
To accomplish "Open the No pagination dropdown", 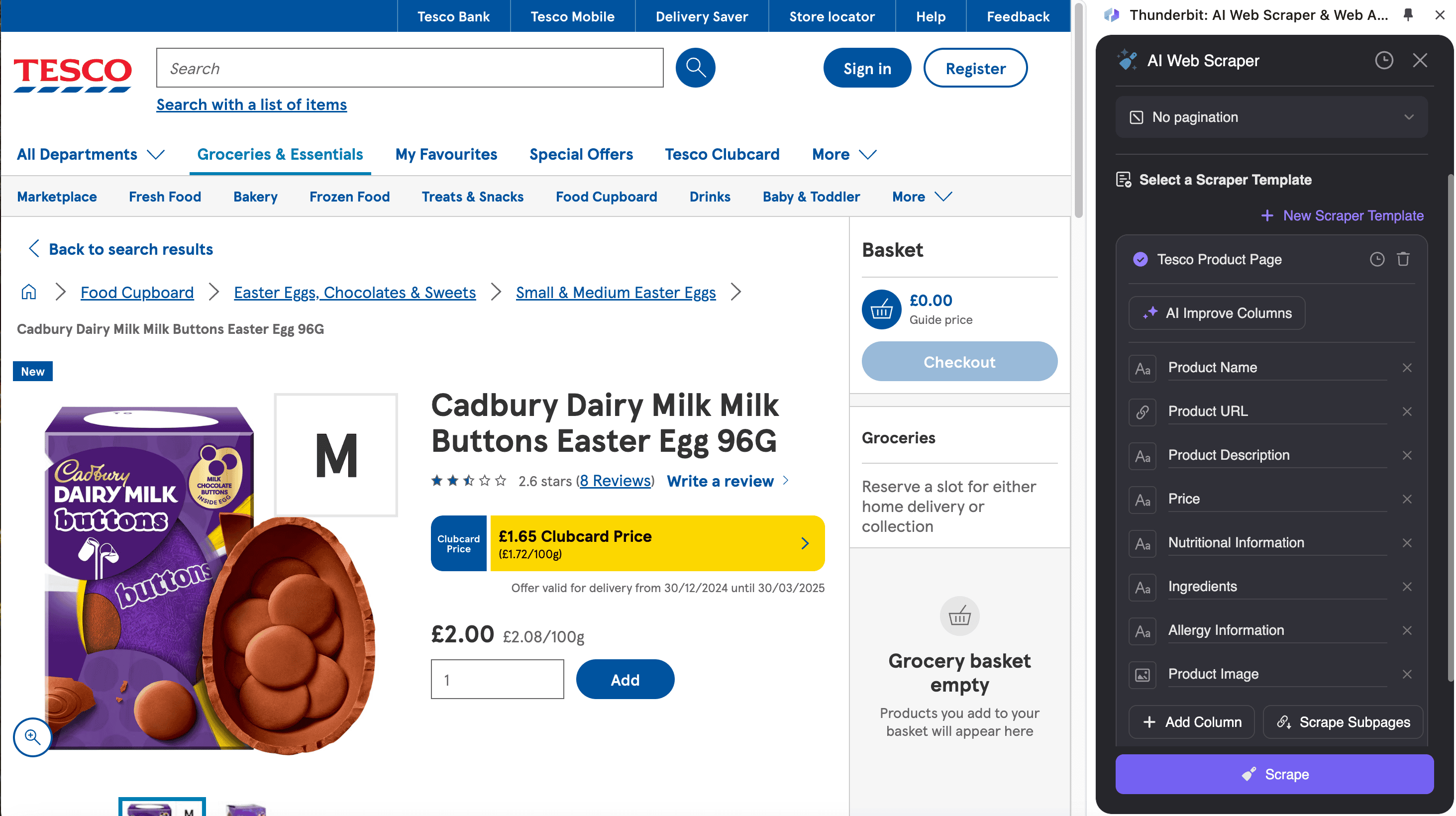I will 1271,117.
